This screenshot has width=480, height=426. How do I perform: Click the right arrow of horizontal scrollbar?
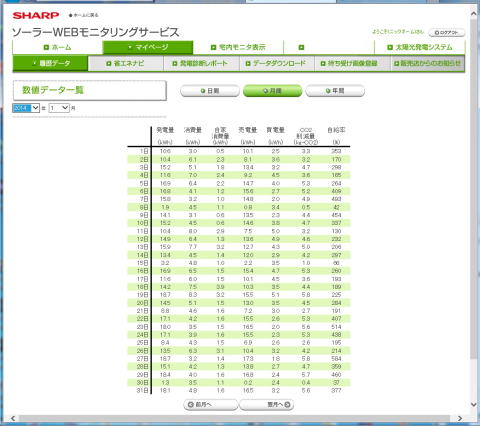(460, 418)
